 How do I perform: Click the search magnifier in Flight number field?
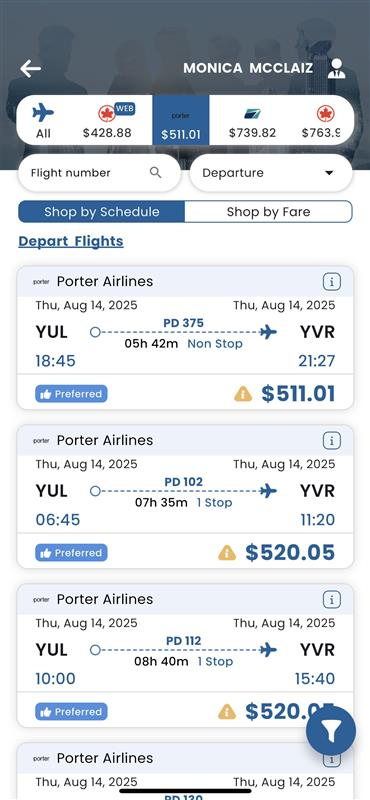pos(156,172)
